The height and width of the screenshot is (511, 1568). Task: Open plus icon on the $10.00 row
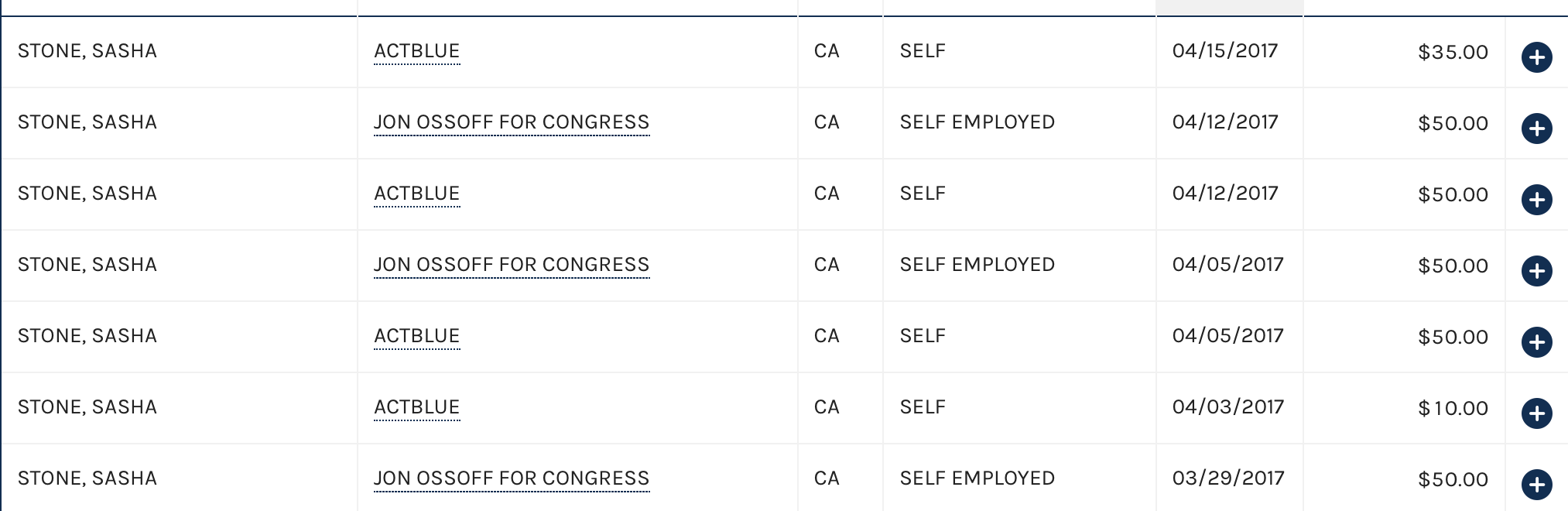(1536, 413)
